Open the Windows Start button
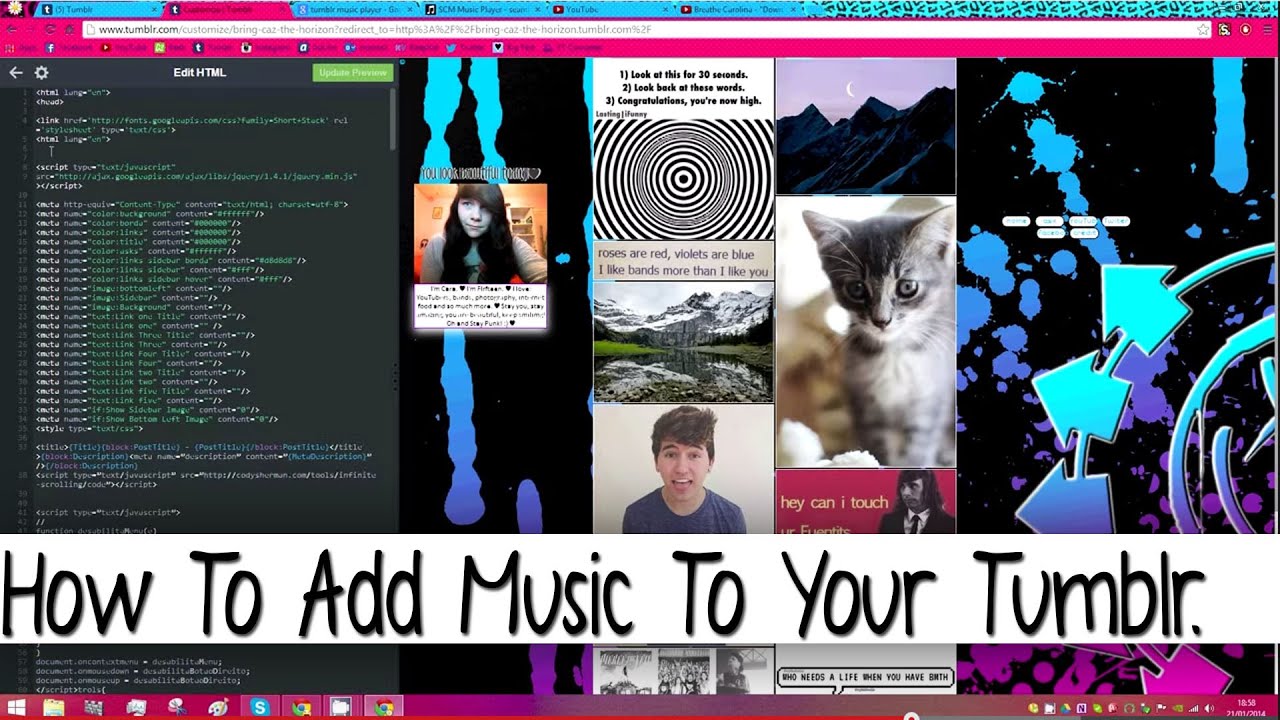 (17, 707)
